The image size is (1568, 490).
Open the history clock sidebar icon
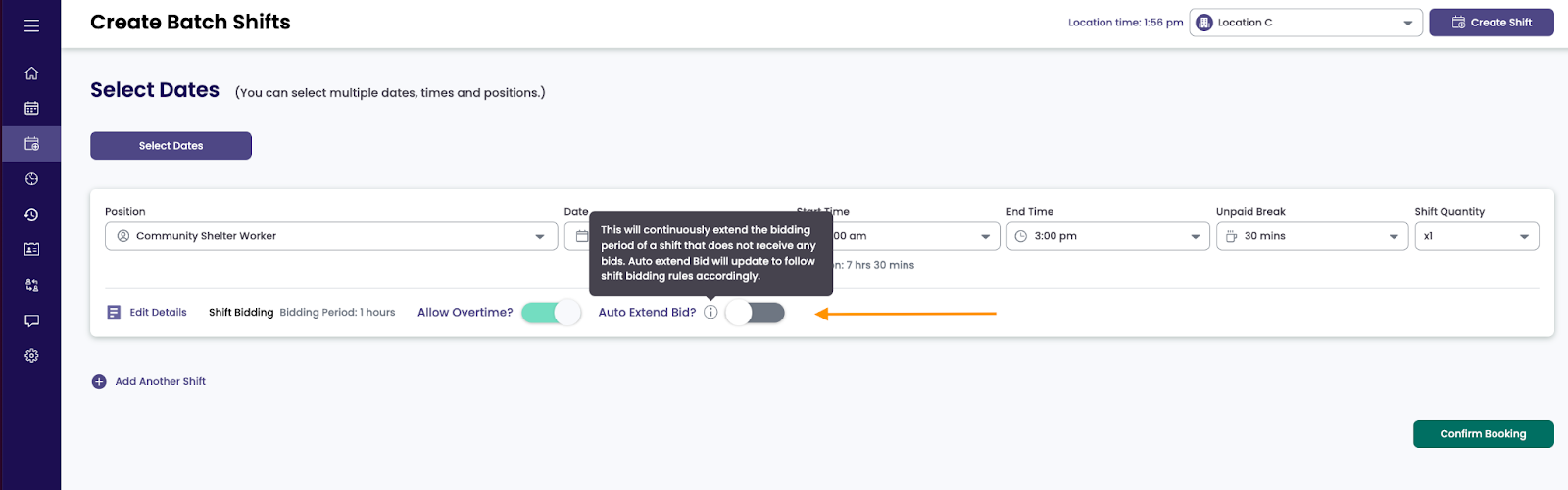coord(31,215)
